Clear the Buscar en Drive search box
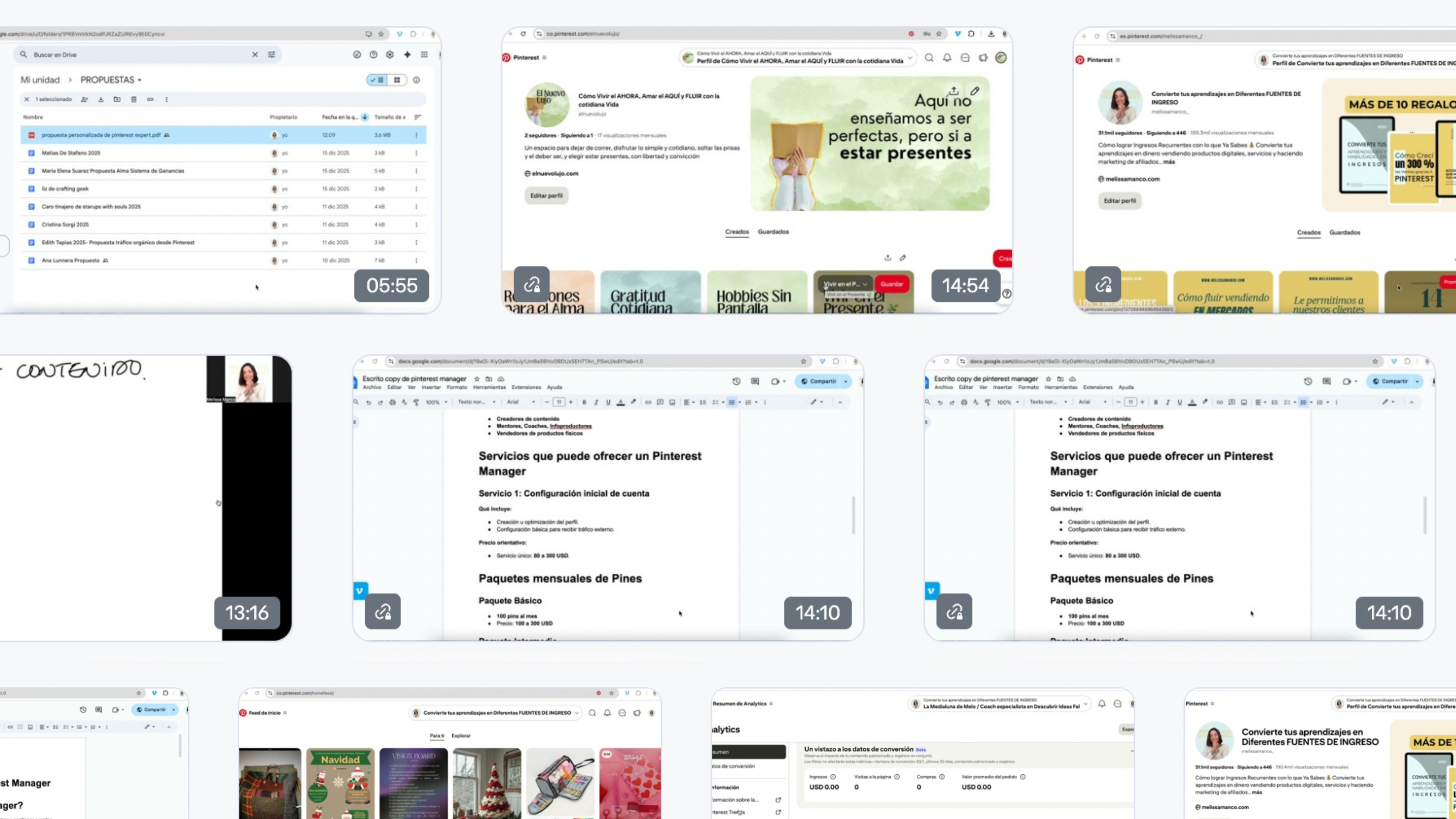Image resolution: width=1456 pixels, height=819 pixels. (255, 55)
